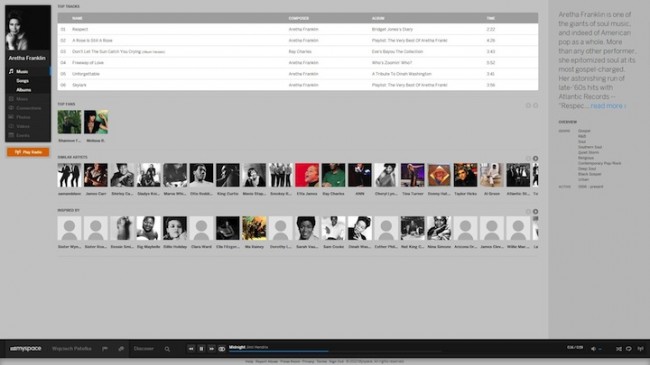This screenshot has width=650, height=365.
Task: Sort tracks by the Time column header
Action: click(x=491, y=18)
